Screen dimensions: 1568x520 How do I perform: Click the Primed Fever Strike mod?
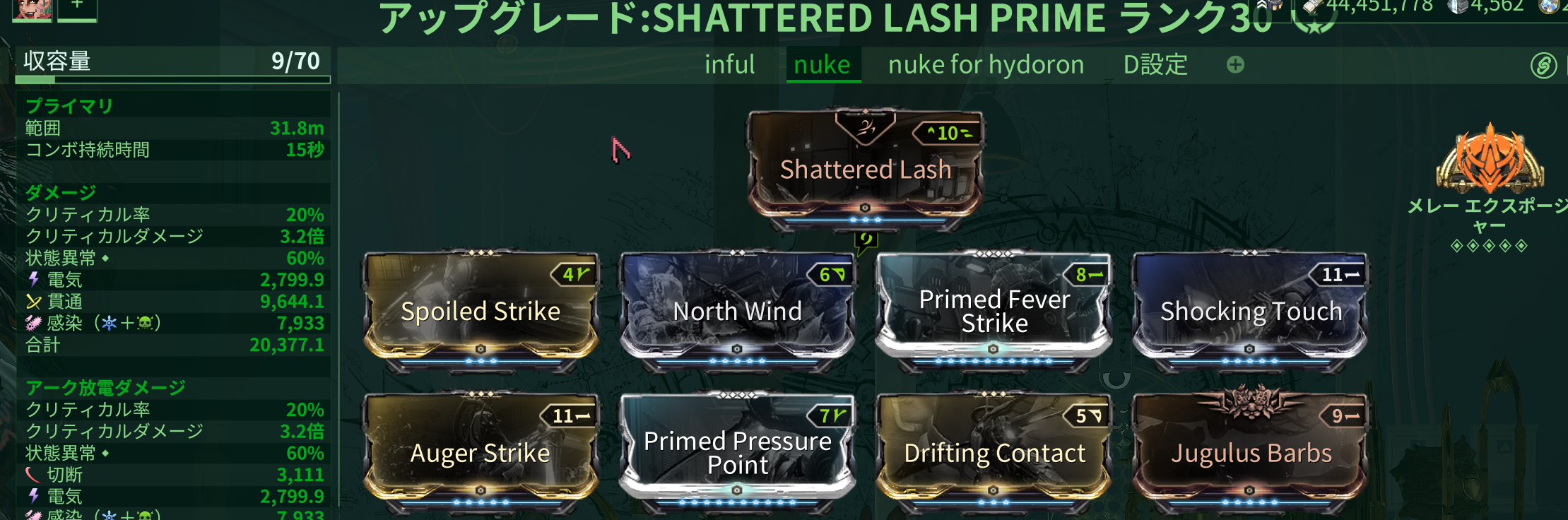[994, 311]
